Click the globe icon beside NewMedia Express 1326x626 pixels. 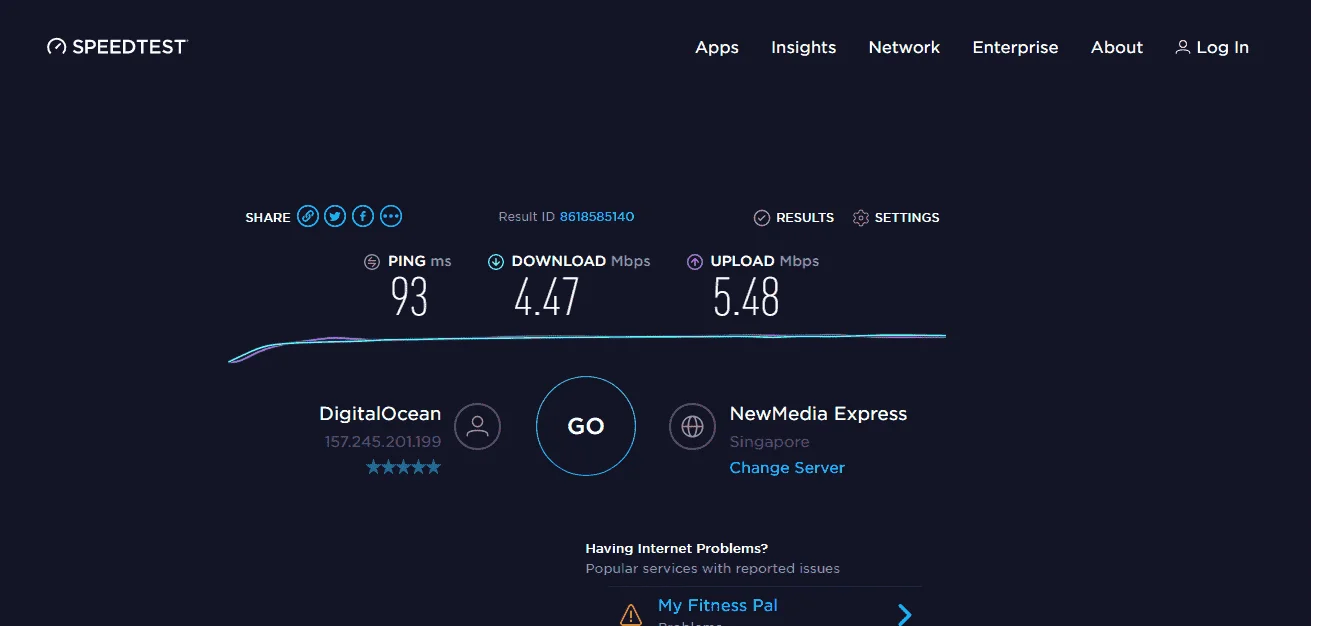[x=692, y=426]
